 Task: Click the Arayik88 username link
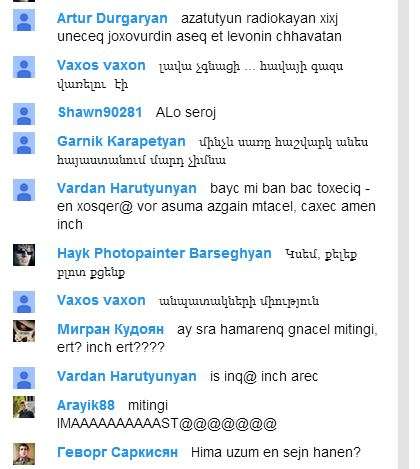86,405
